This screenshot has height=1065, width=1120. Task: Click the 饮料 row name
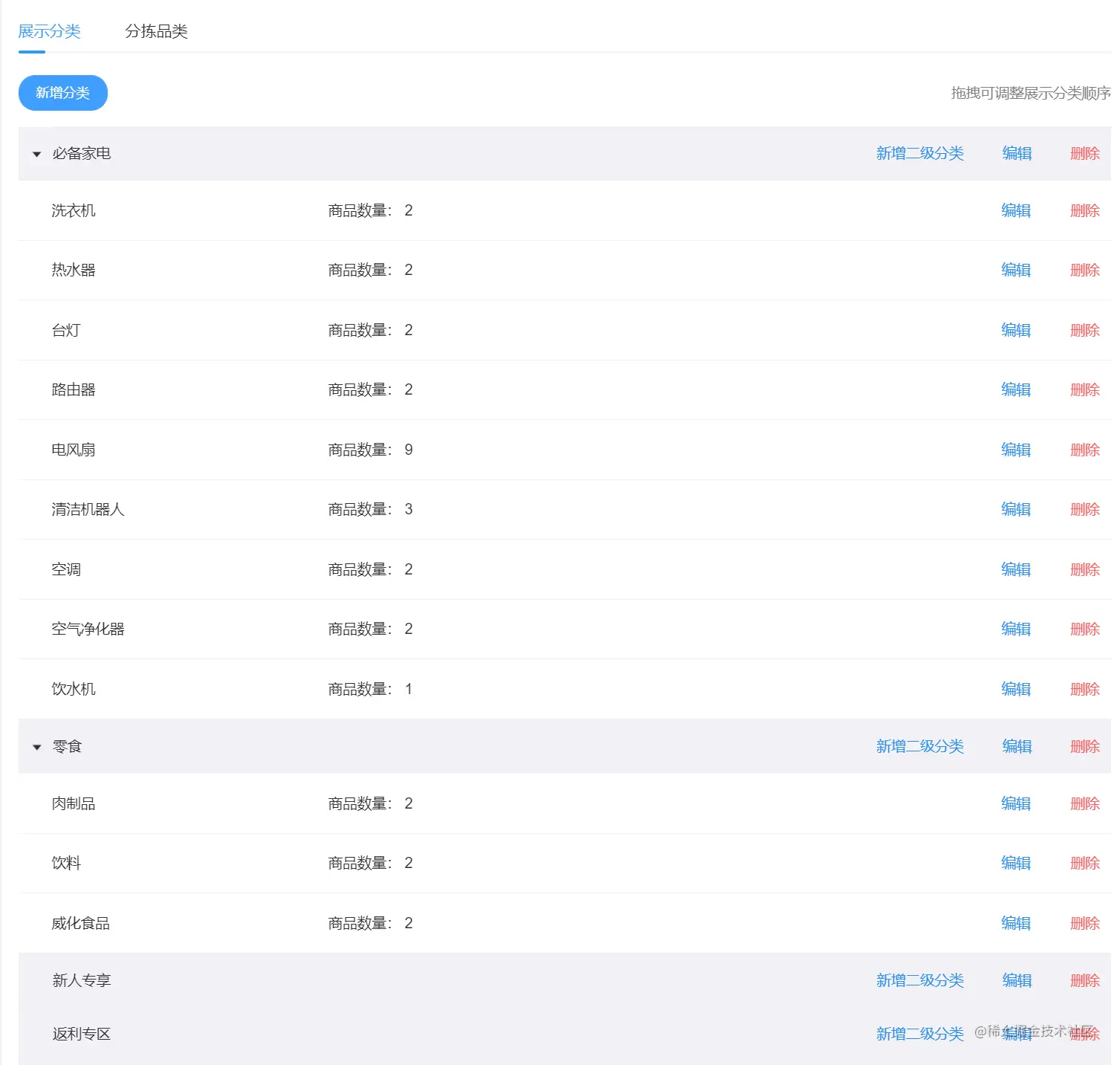65,863
